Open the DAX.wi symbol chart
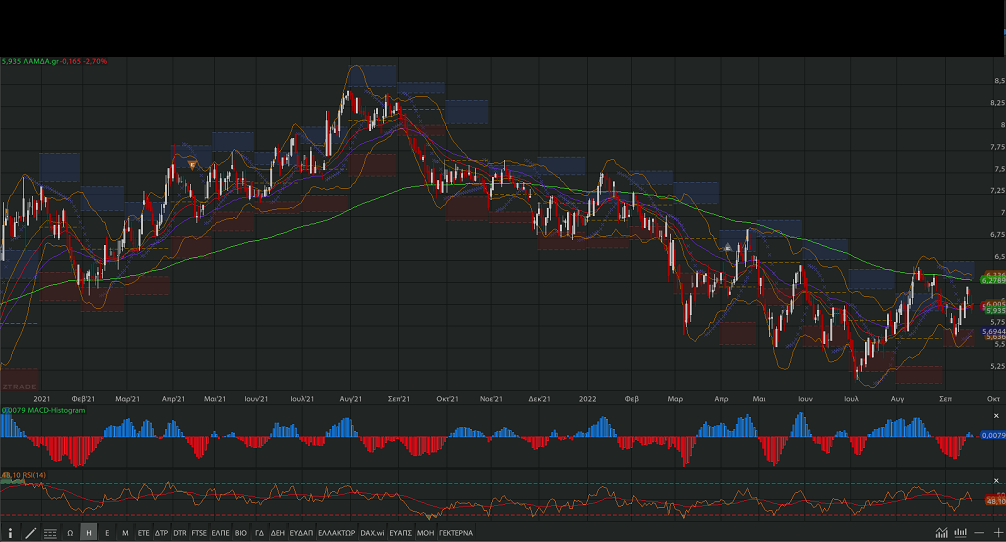Image resolution: width=1006 pixels, height=542 pixels. (x=372, y=532)
